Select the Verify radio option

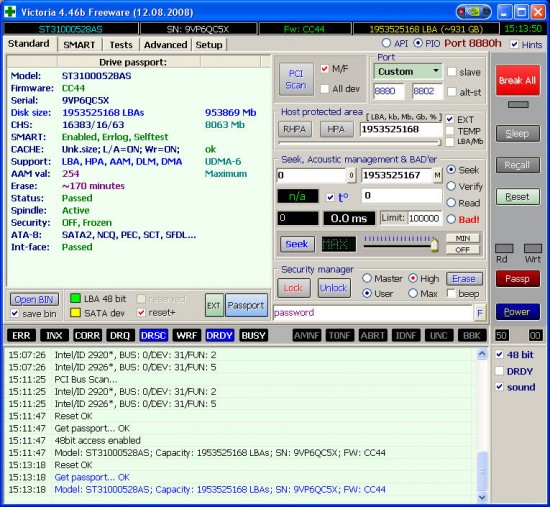pos(451,186)
